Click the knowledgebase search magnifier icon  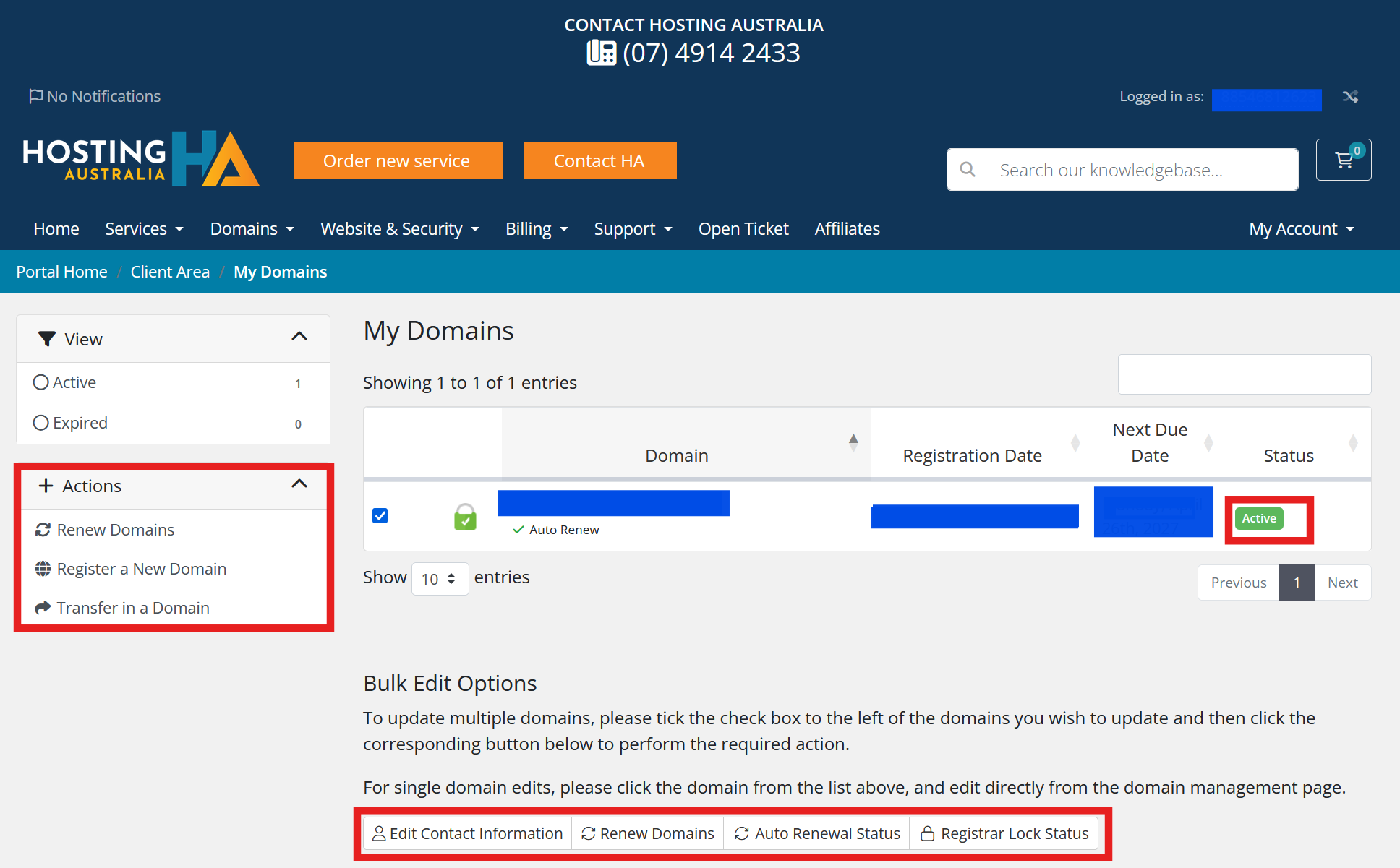tap(968, 170)
